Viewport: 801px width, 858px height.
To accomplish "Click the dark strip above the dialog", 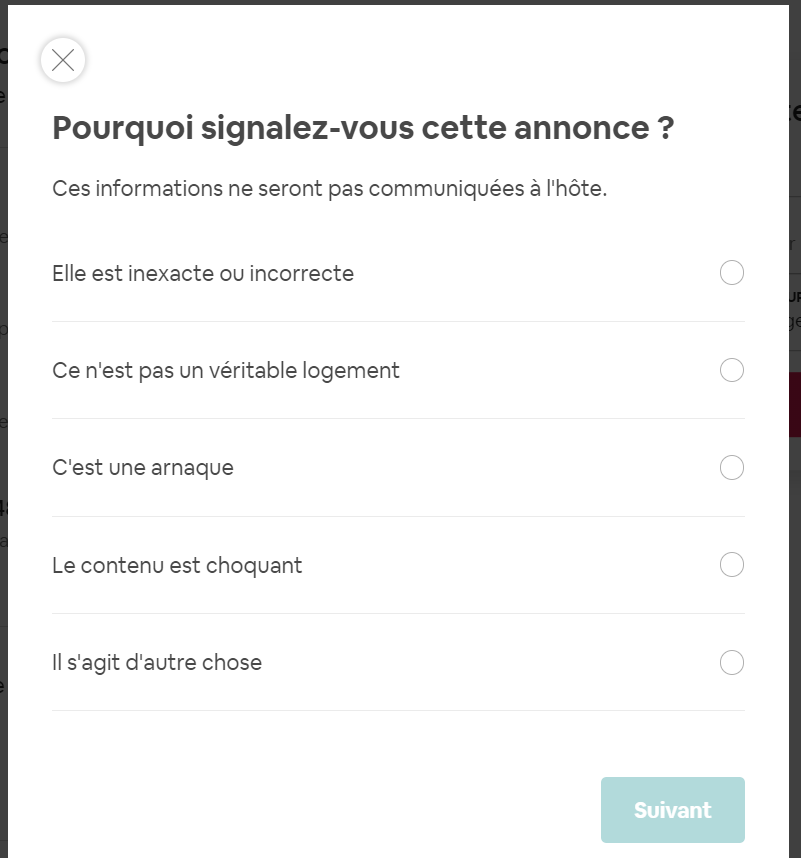I will click(x=400, y=2).
